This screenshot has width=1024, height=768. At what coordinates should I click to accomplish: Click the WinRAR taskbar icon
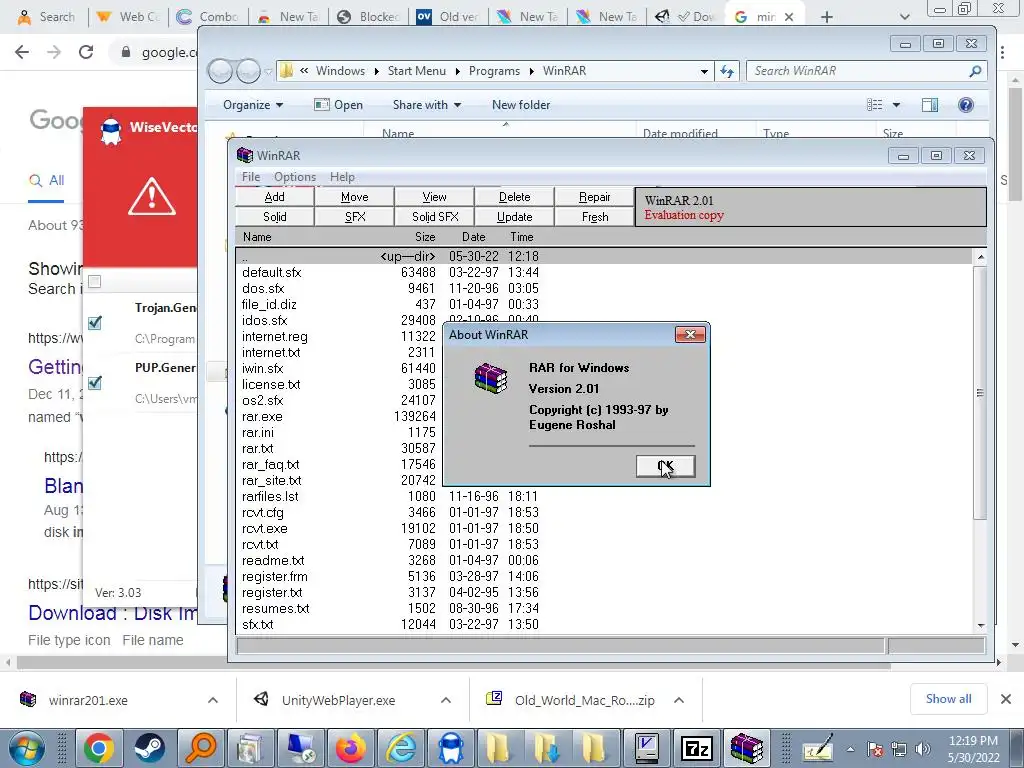click(746, 748)
